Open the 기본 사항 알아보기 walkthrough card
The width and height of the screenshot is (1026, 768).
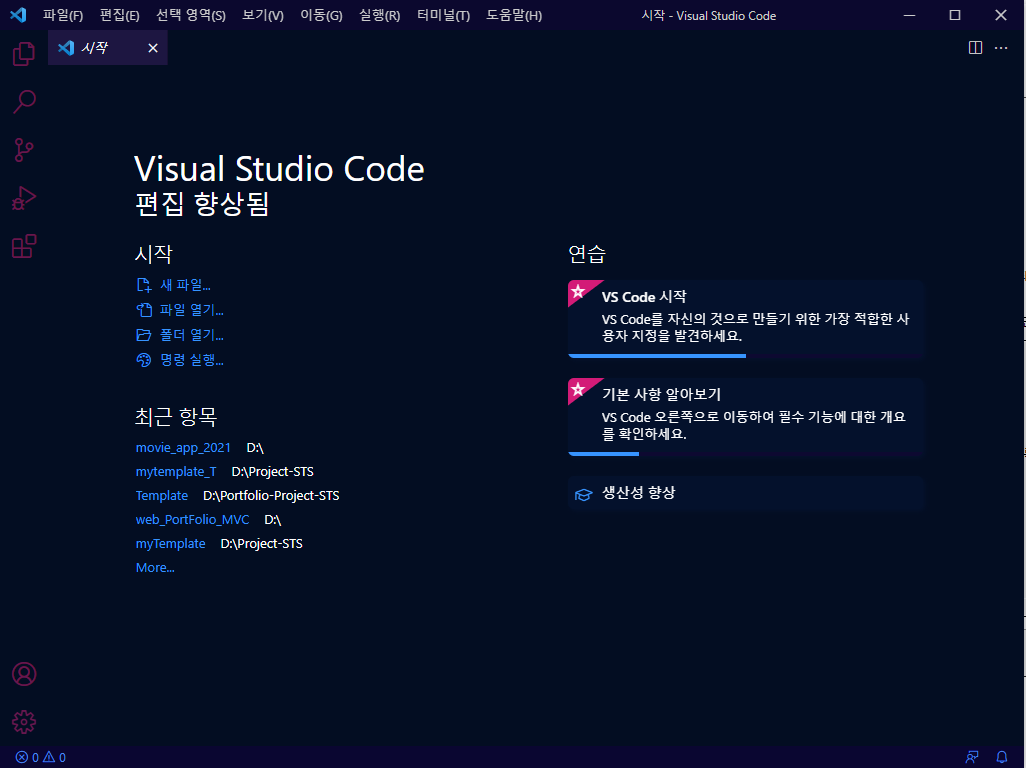point(746,417)
